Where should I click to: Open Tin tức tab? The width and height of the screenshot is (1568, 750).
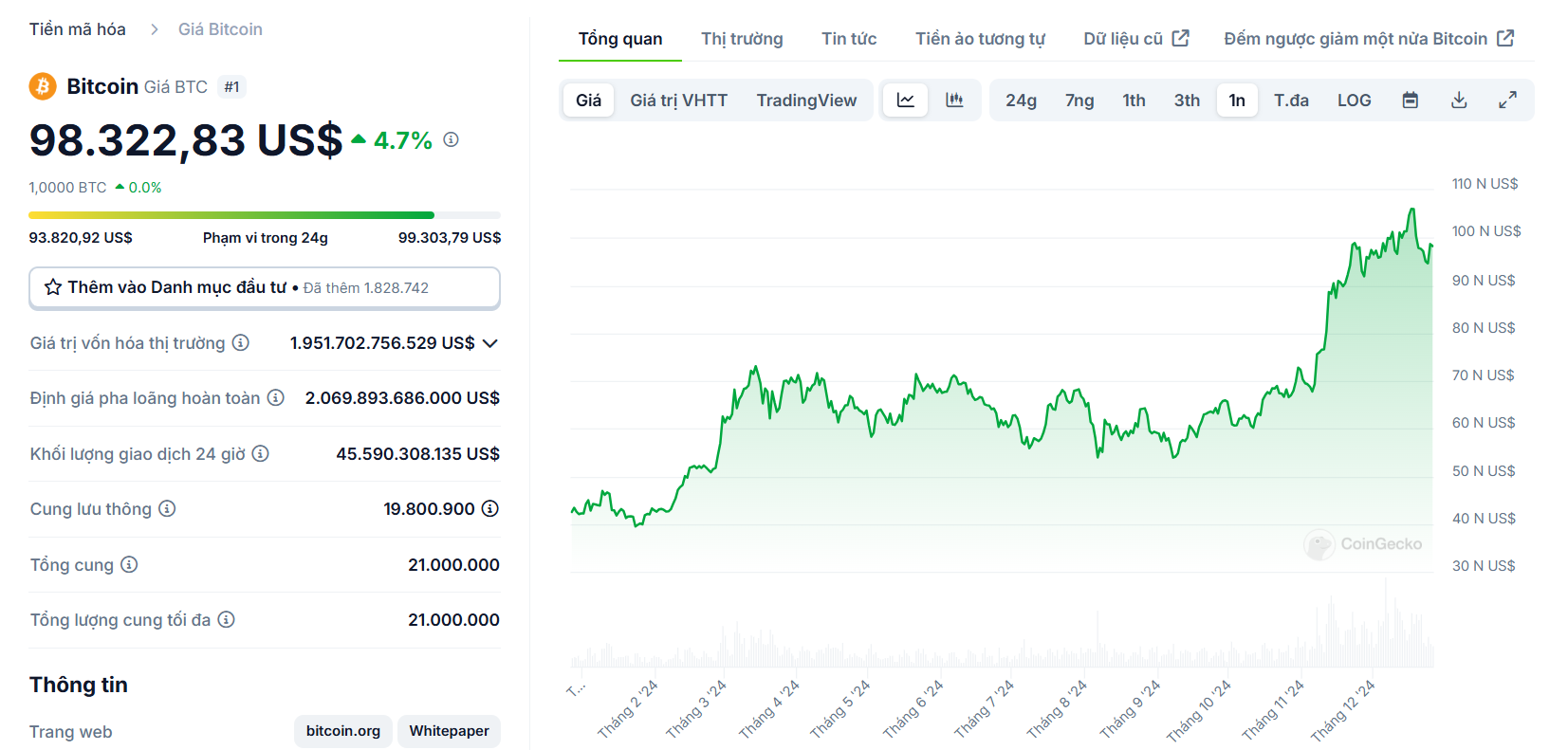849,39
